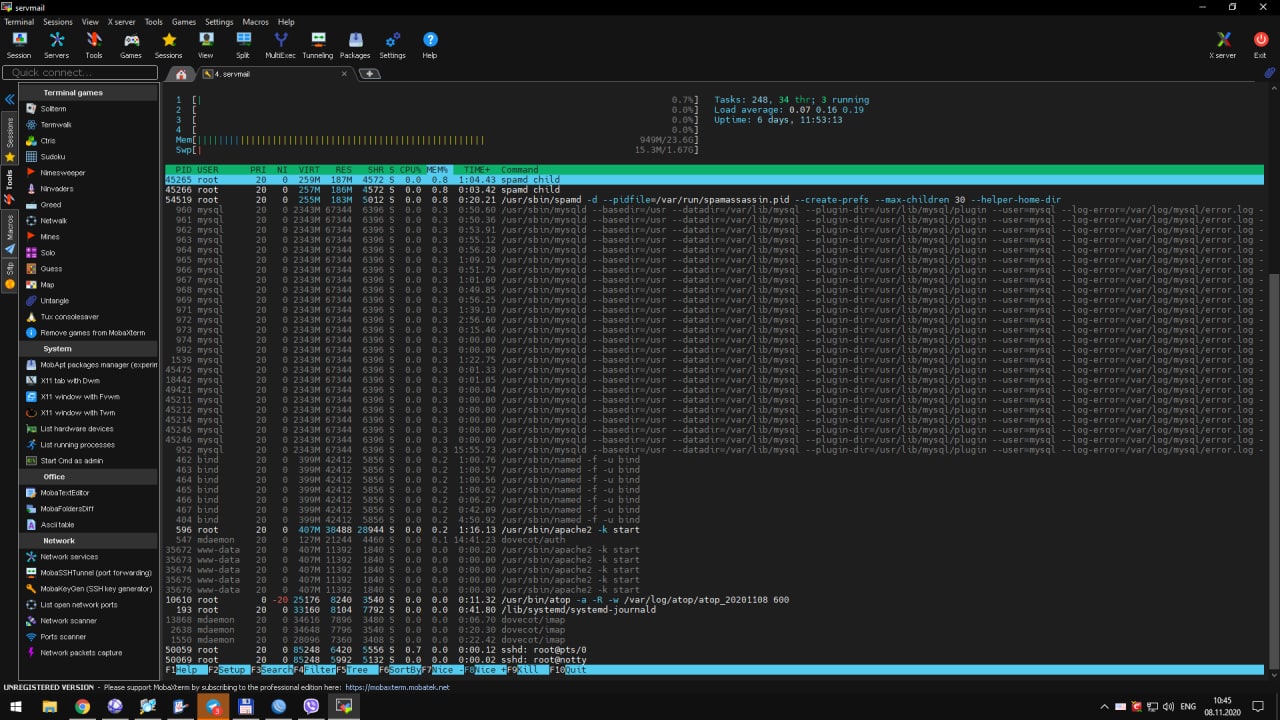Toggle the X server button
The width and height of the screenshot is (1280, 720).
coord(1223,45)
